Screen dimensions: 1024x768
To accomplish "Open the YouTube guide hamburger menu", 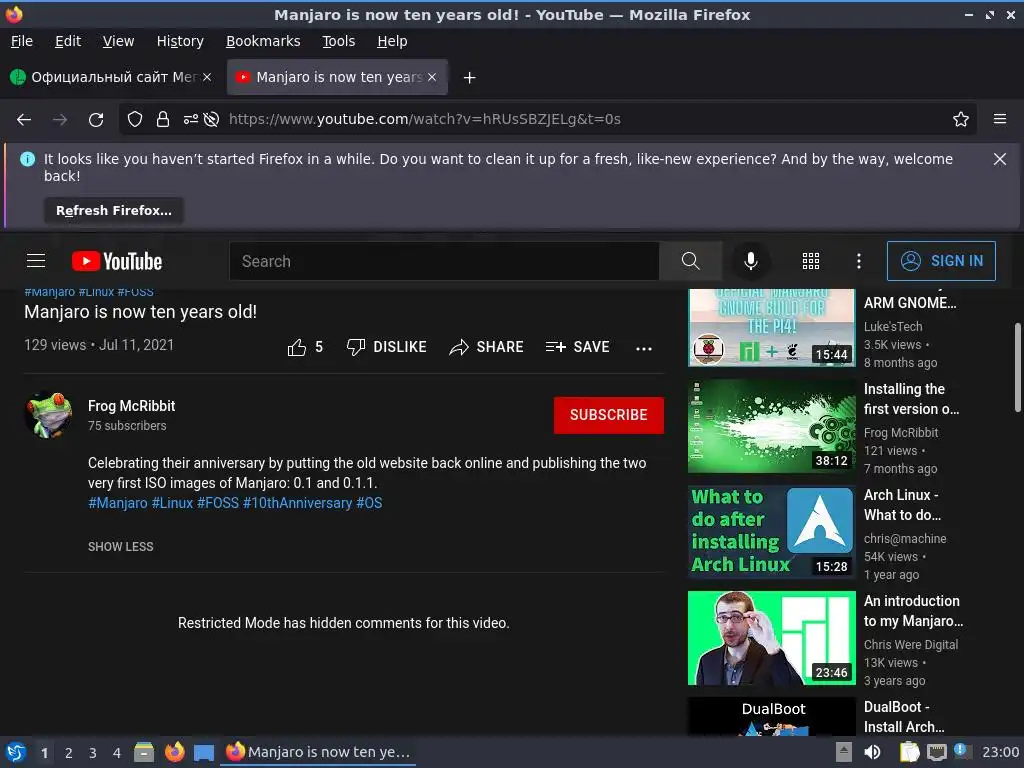I will [x=36, y=261].
